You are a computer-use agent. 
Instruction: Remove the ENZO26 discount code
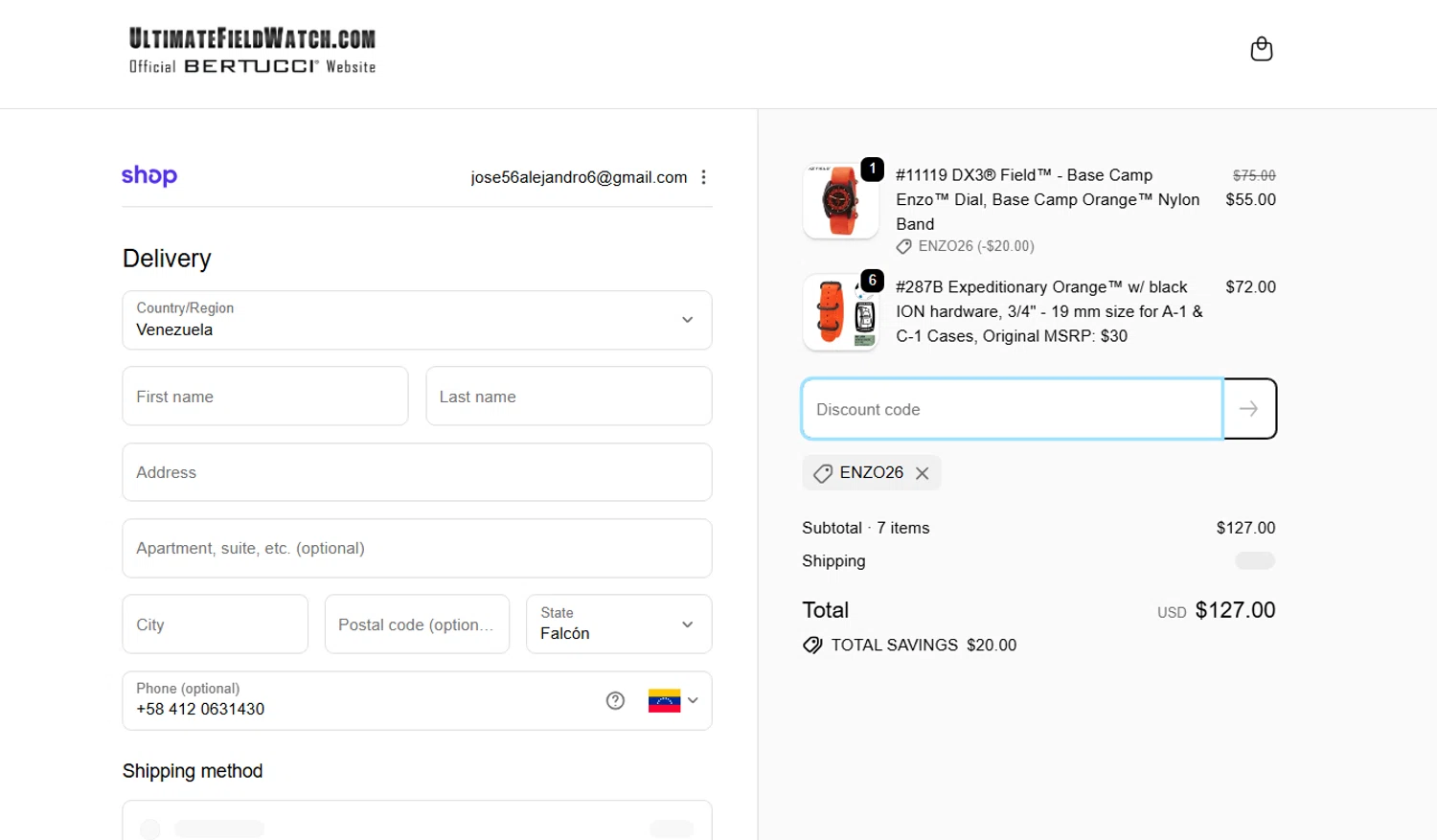point(922,473)
